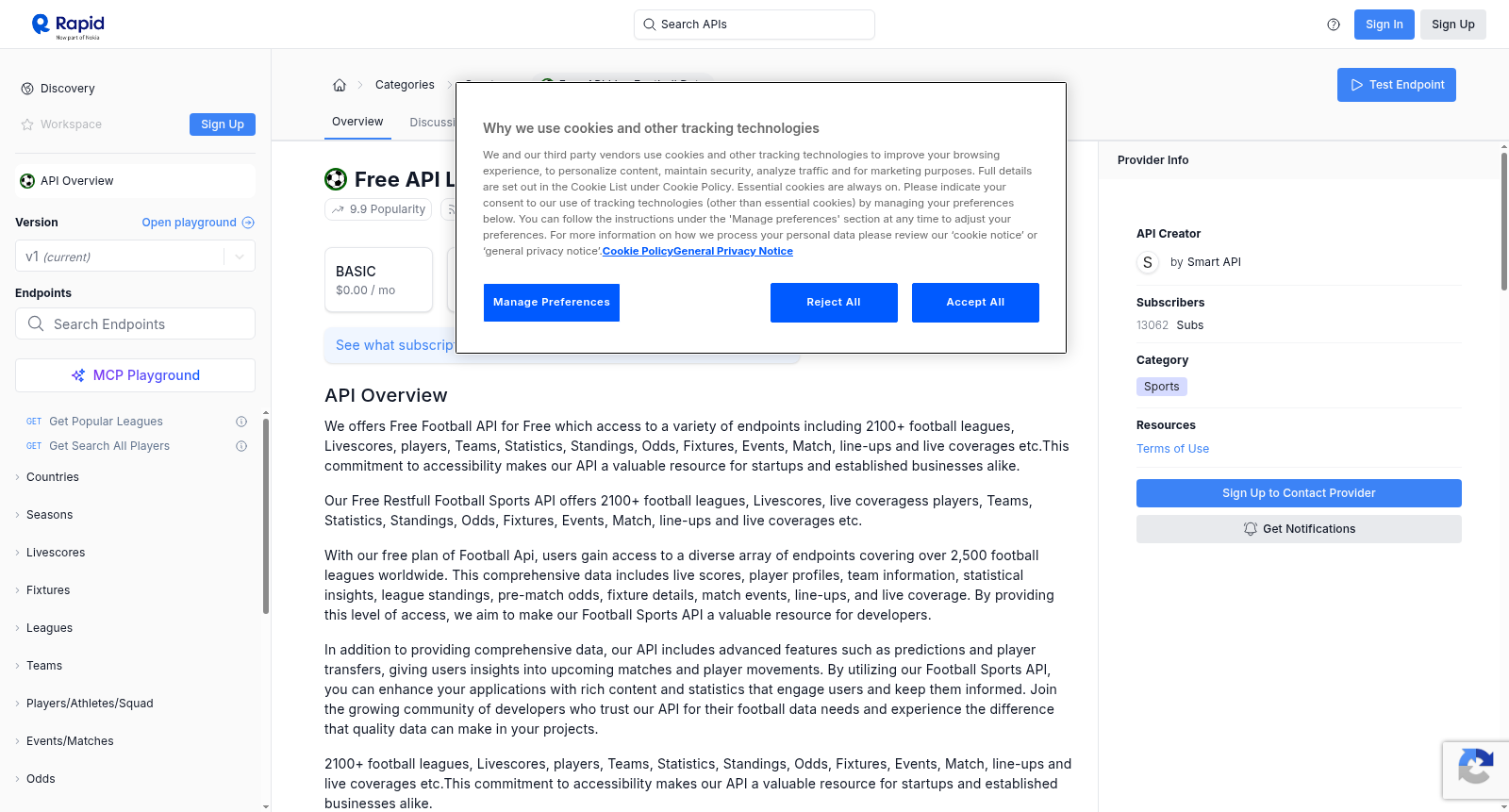
Task: Click the endpoints list scrollbar
Action: point(266,516)
